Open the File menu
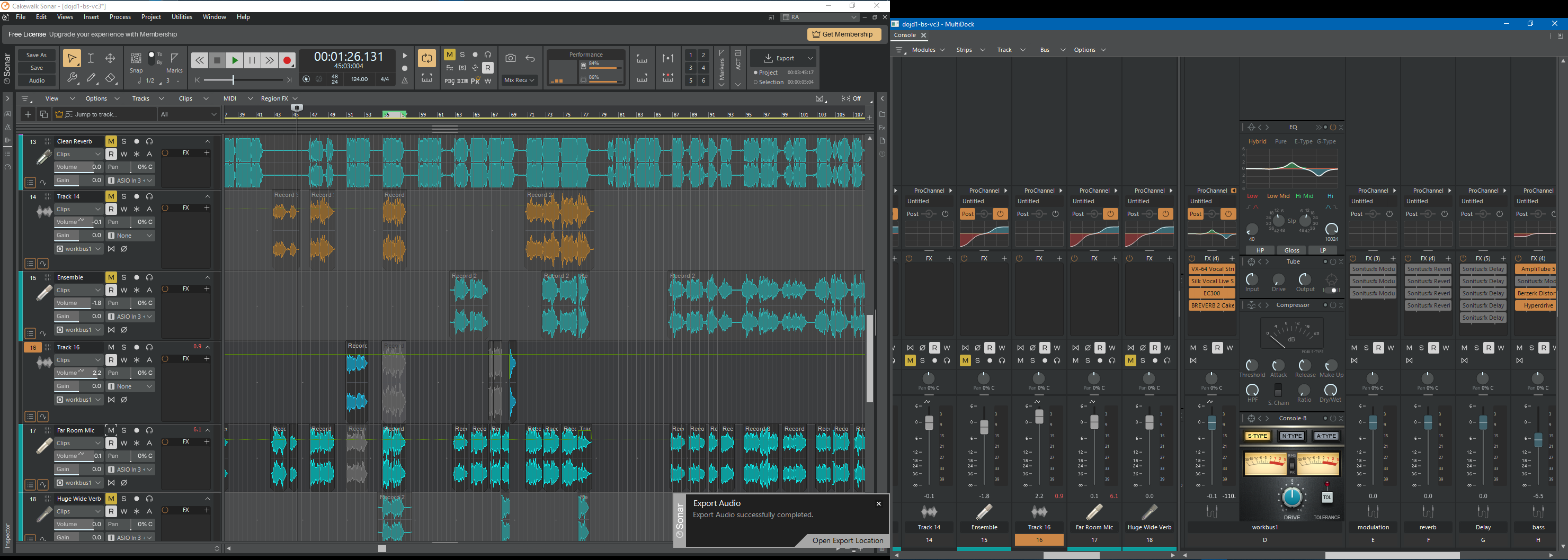This screenshot has height=560, width=1568. pyautogui.click(x=21, y=17)
